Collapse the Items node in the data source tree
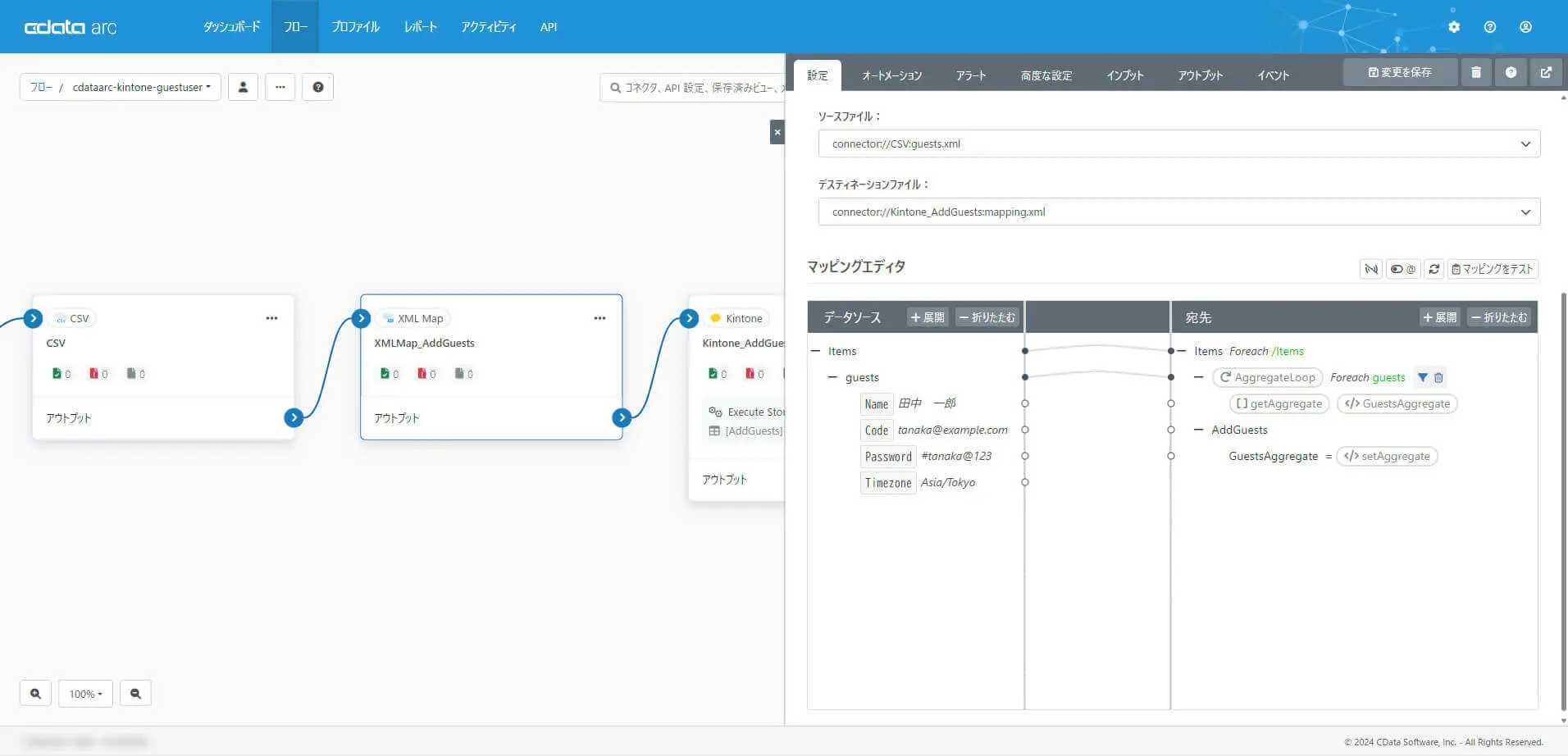This screenshot has height=756, width=1568. (816, 351)
